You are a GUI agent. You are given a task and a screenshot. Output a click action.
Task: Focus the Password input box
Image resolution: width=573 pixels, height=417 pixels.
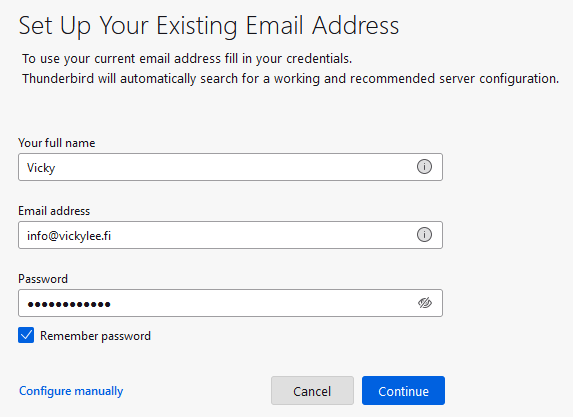click(x=230, y=303)
